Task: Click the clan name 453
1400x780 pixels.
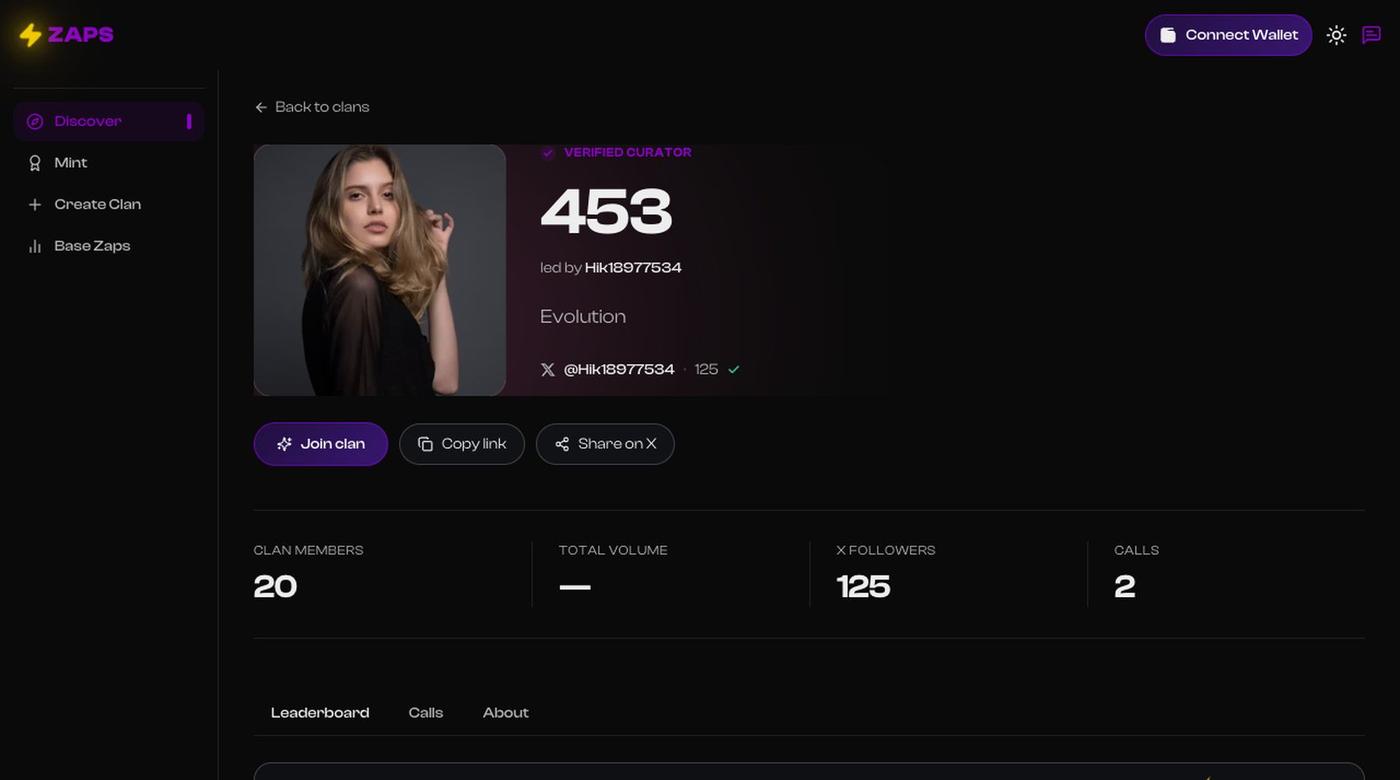Action: [606, 211]
